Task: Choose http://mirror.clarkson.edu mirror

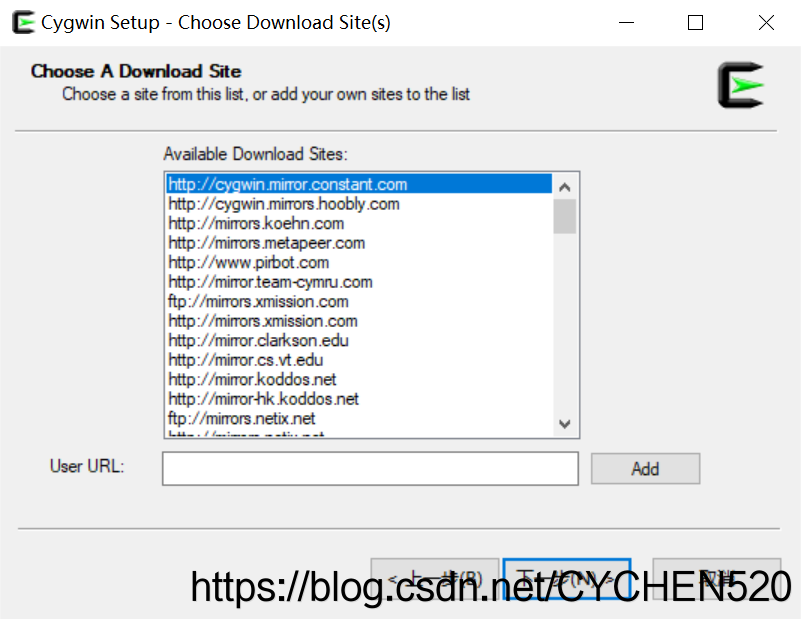Action: (359, 340)
